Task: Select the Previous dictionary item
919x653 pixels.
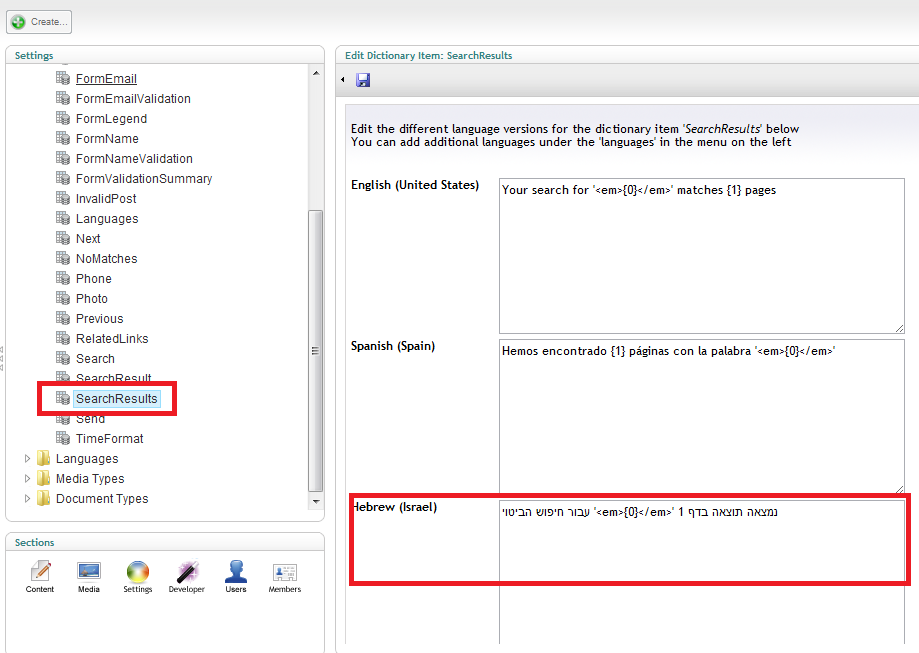Action: pyautogui.click(x=100, y=318)
